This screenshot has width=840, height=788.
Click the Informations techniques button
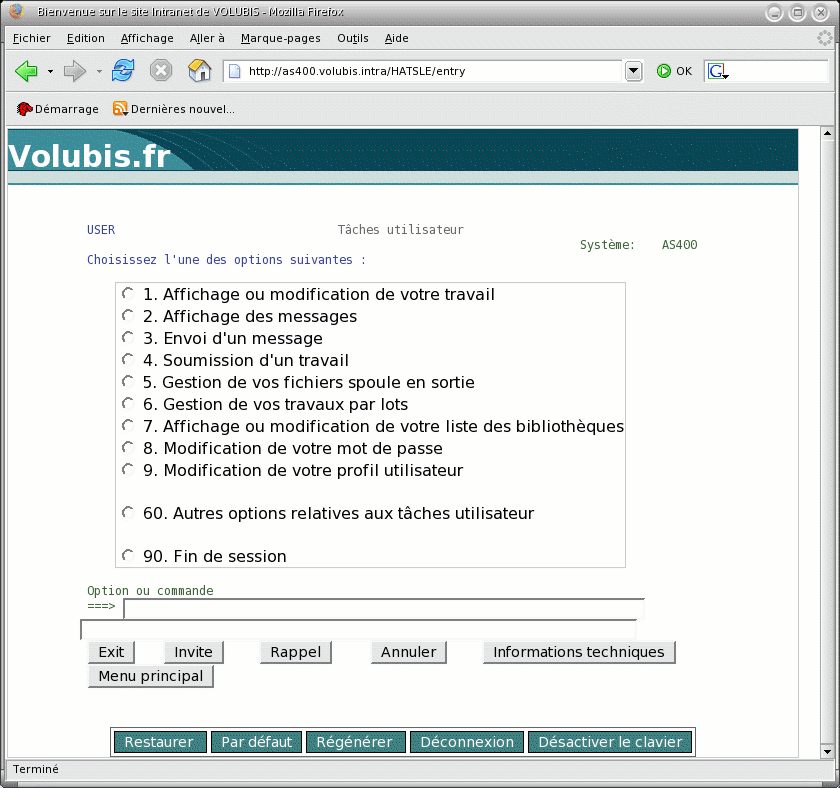coord(579,652)
